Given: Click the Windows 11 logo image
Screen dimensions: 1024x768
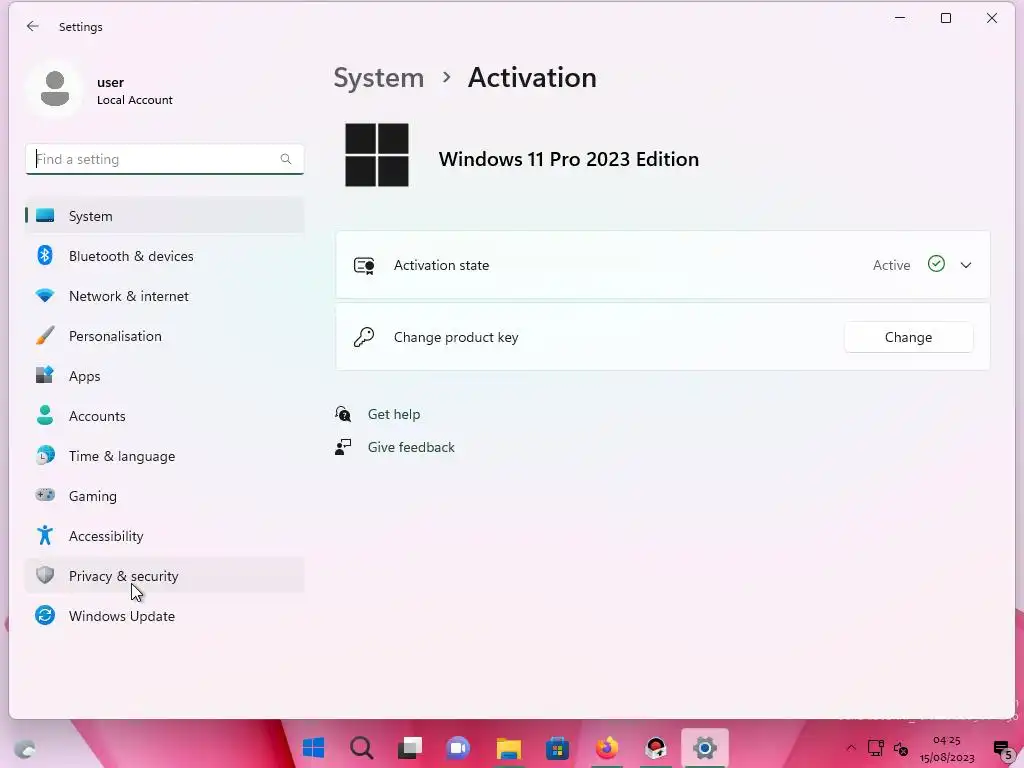Looking at the screenshot, I should [x=377, y=155].
